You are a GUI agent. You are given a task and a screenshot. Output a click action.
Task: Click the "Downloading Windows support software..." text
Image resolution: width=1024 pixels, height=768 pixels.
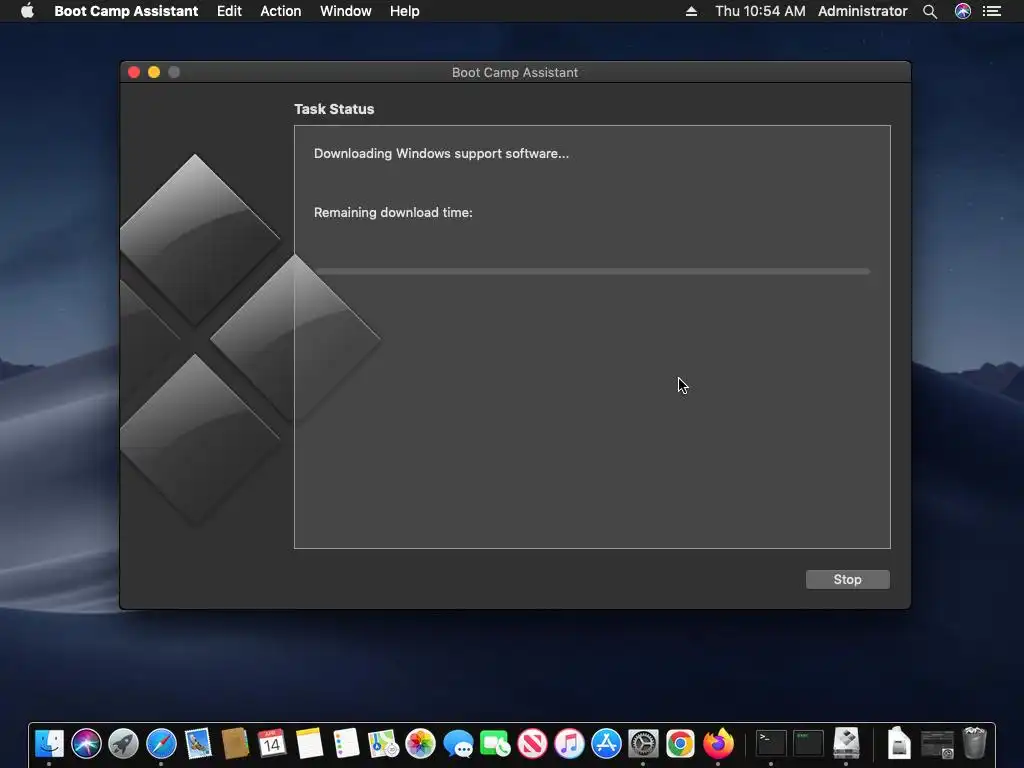(x=441, y=153)
